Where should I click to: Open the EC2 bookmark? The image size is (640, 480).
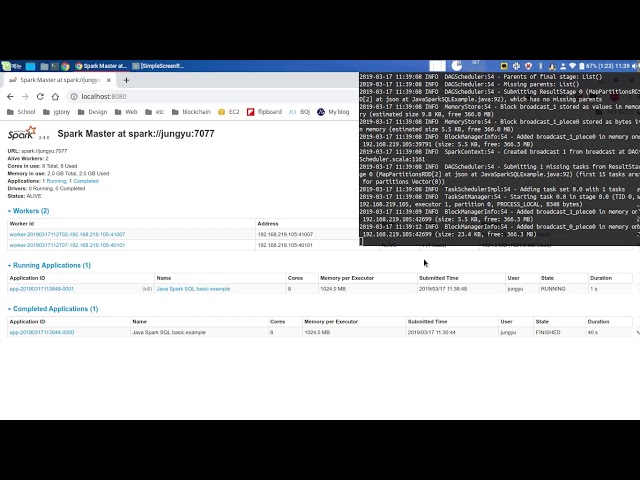click(x=229, y=112)
